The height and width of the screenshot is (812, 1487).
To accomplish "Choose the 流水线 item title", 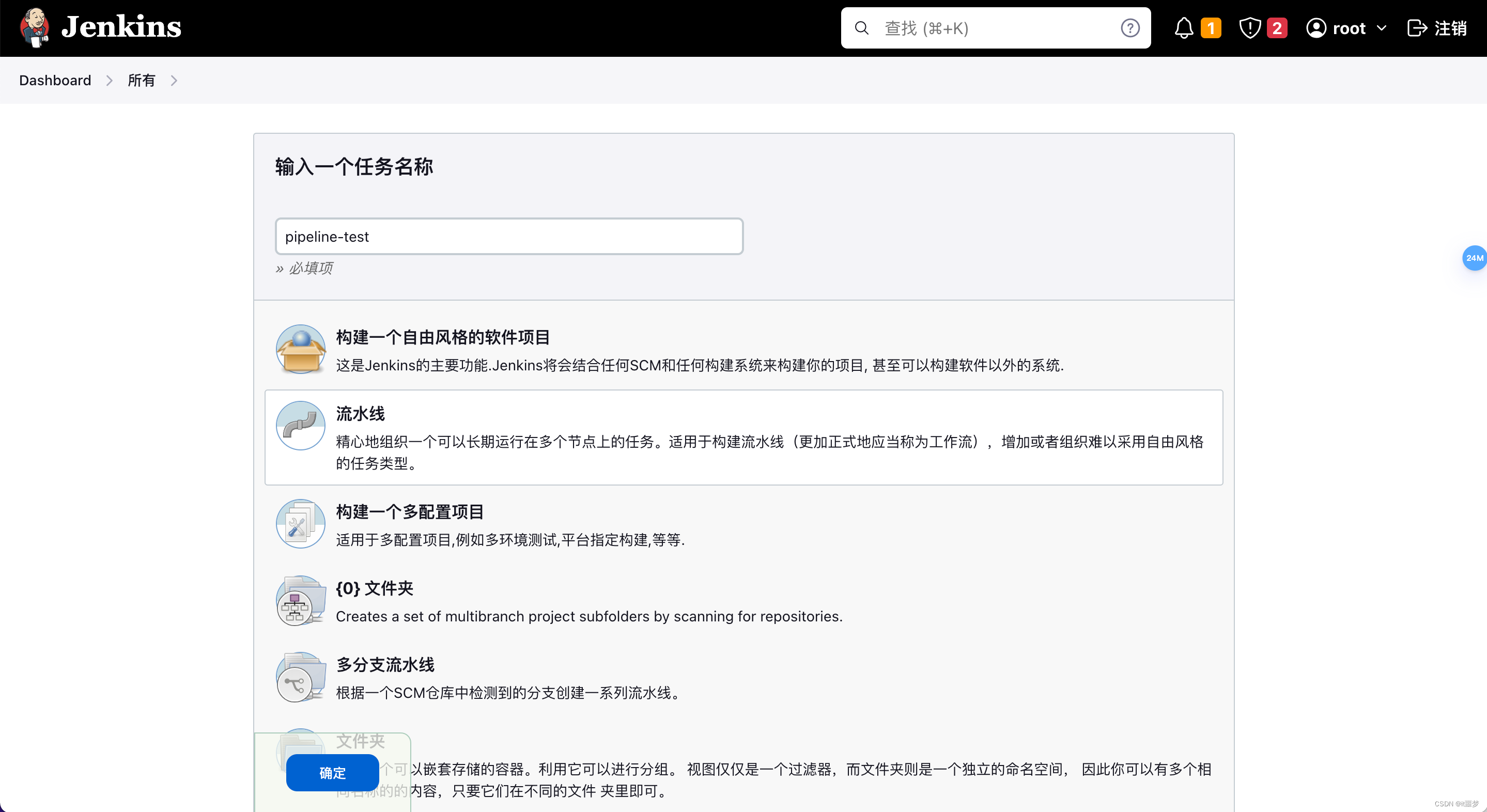I will 360,413.
